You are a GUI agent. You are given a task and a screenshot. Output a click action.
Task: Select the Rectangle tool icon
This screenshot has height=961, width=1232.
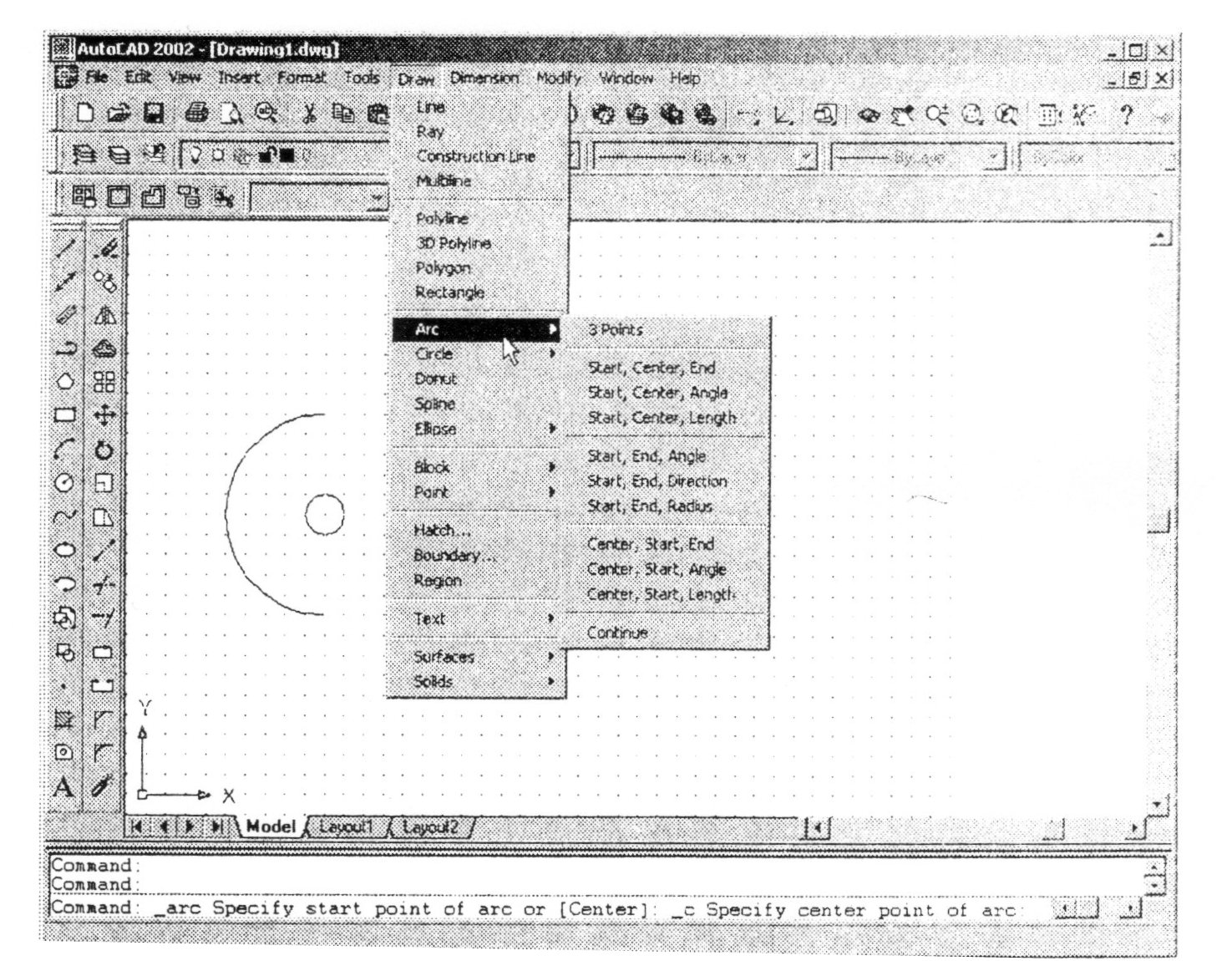point(65,415)
